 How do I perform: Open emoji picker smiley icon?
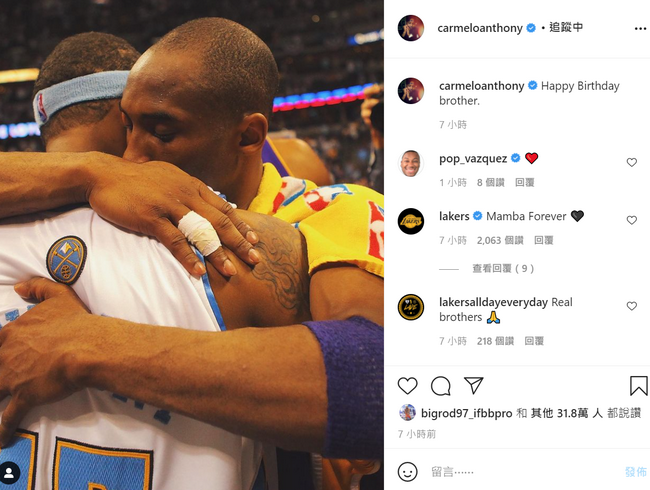(407, 471)
